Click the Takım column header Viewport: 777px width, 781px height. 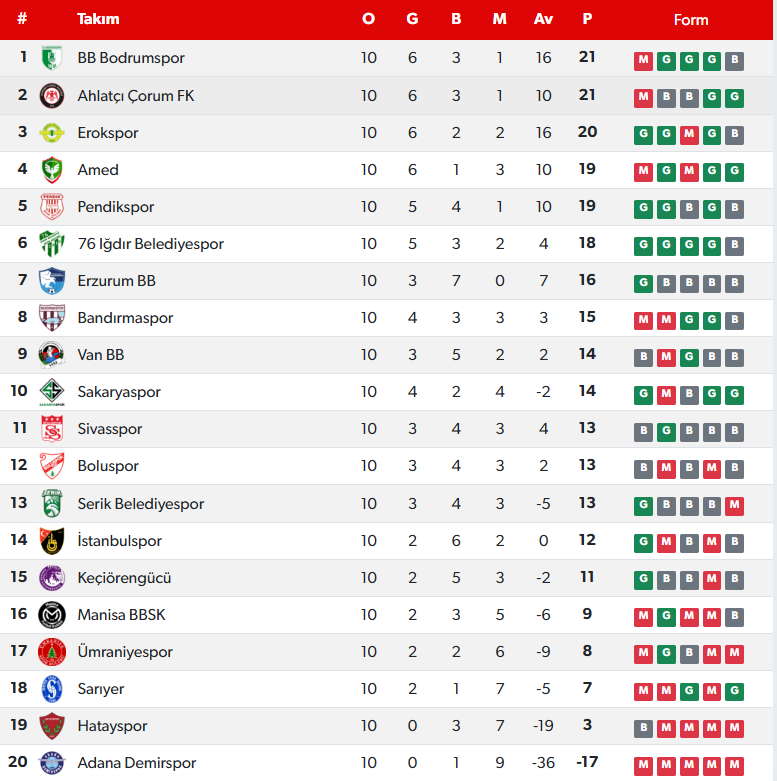98,19
